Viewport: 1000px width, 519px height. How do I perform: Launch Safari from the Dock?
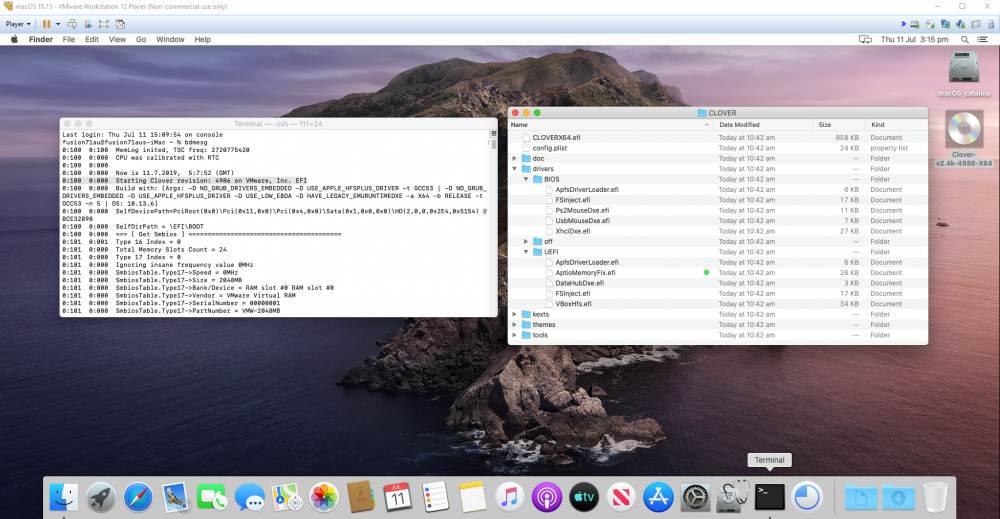pyautogui.click(x=138, y=497)
